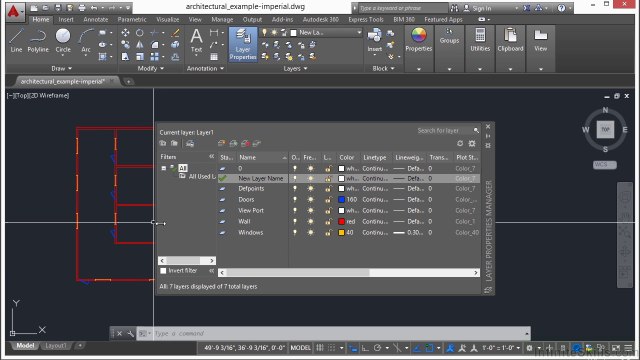Click the Insert block icon
Screen dimensions: 640x360
click(374, 40)
